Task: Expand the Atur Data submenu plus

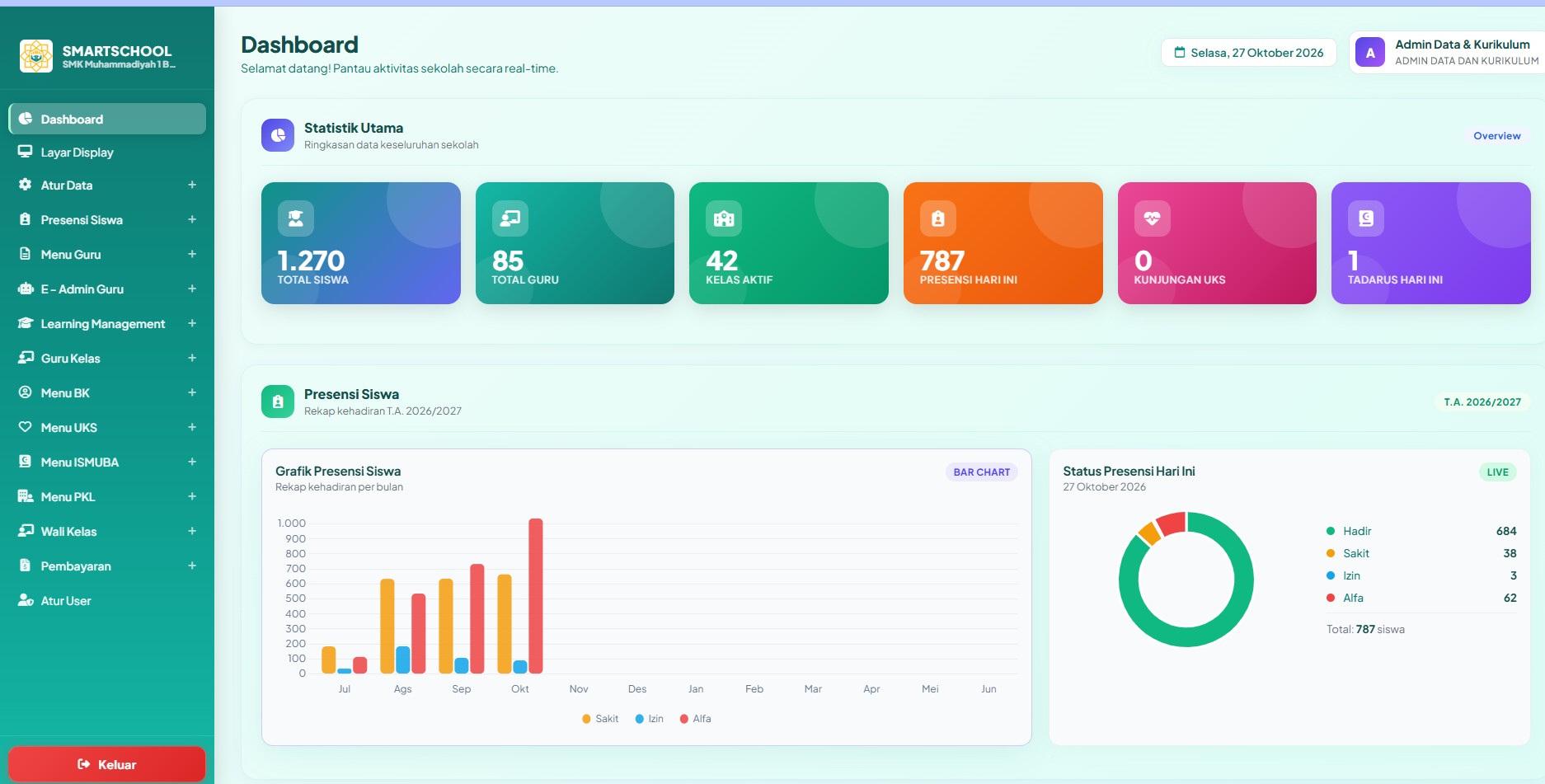Action: pos(192,185)
